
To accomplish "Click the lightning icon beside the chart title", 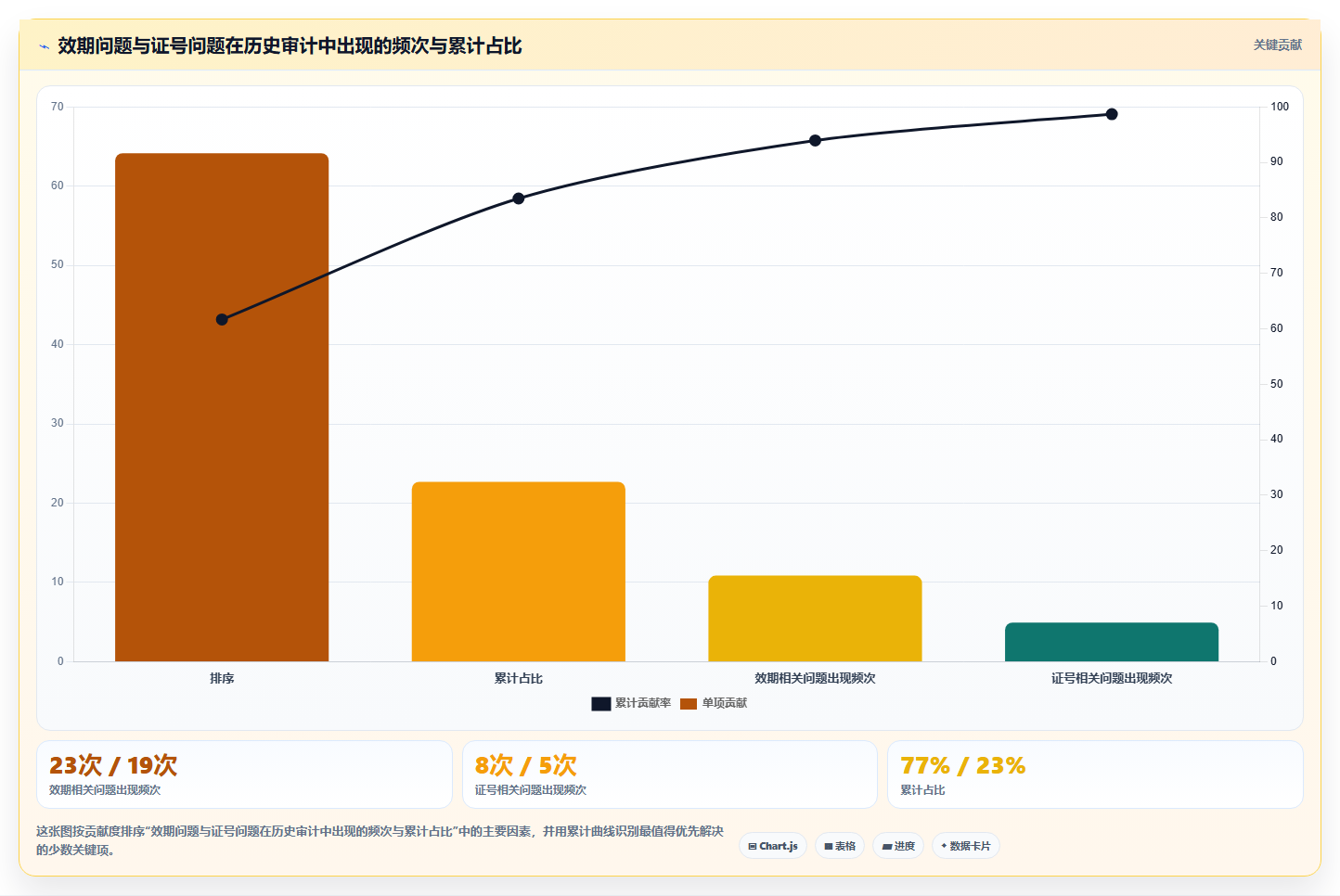I will (x=44, y=46).
